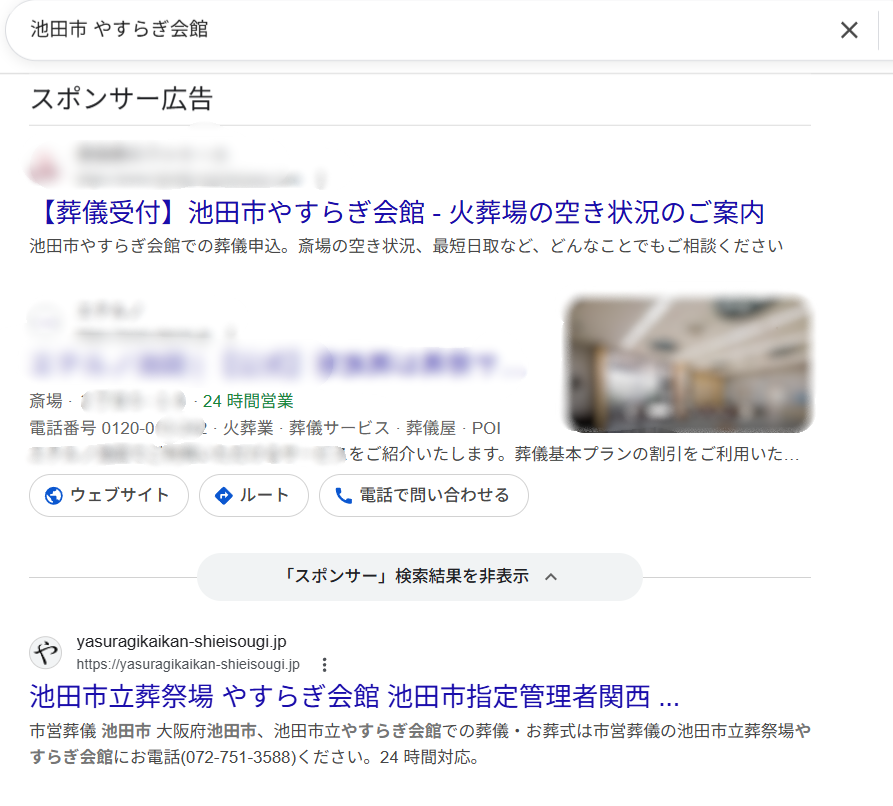Click the 「スポンサー」検索結果を非表示 button
The image size is (893, 806).
420,577
